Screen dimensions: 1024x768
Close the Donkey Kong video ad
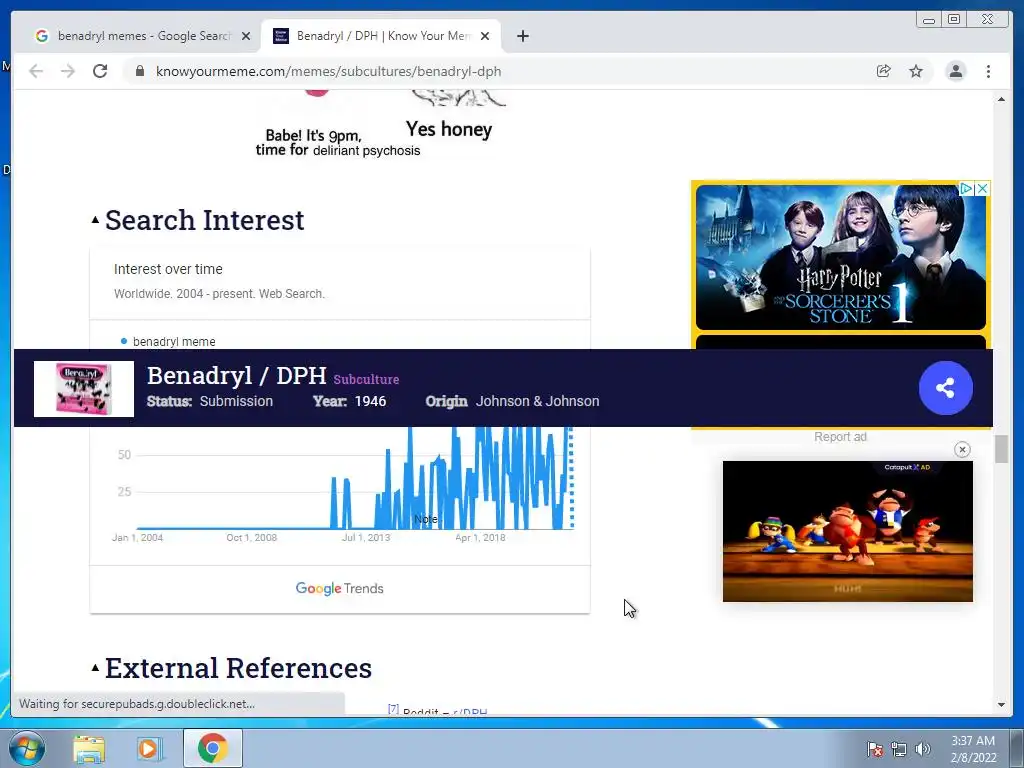[x=962, y=449]
